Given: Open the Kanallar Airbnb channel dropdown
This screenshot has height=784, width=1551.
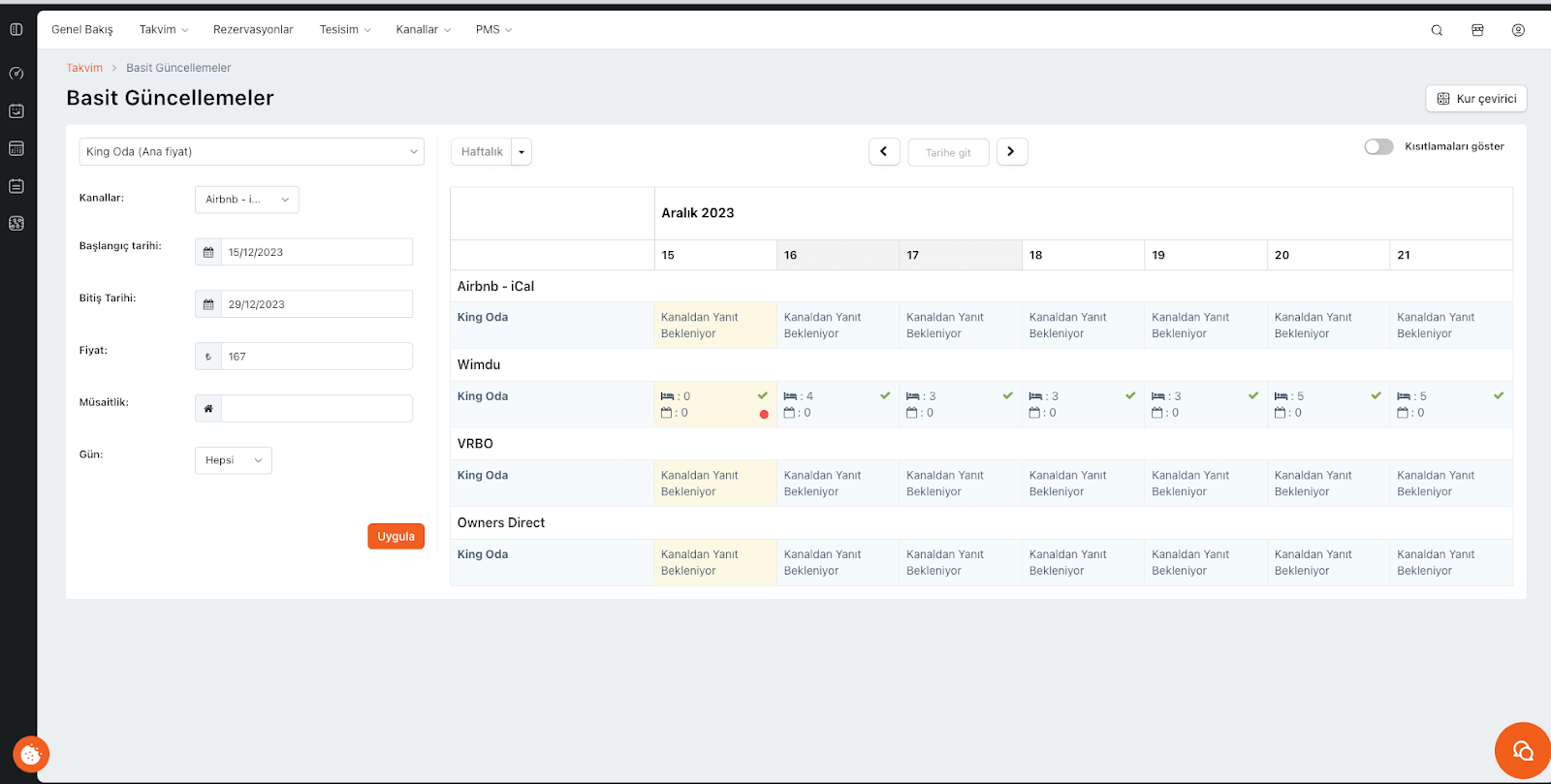Looking at the screenshot, I should point(246,200).
